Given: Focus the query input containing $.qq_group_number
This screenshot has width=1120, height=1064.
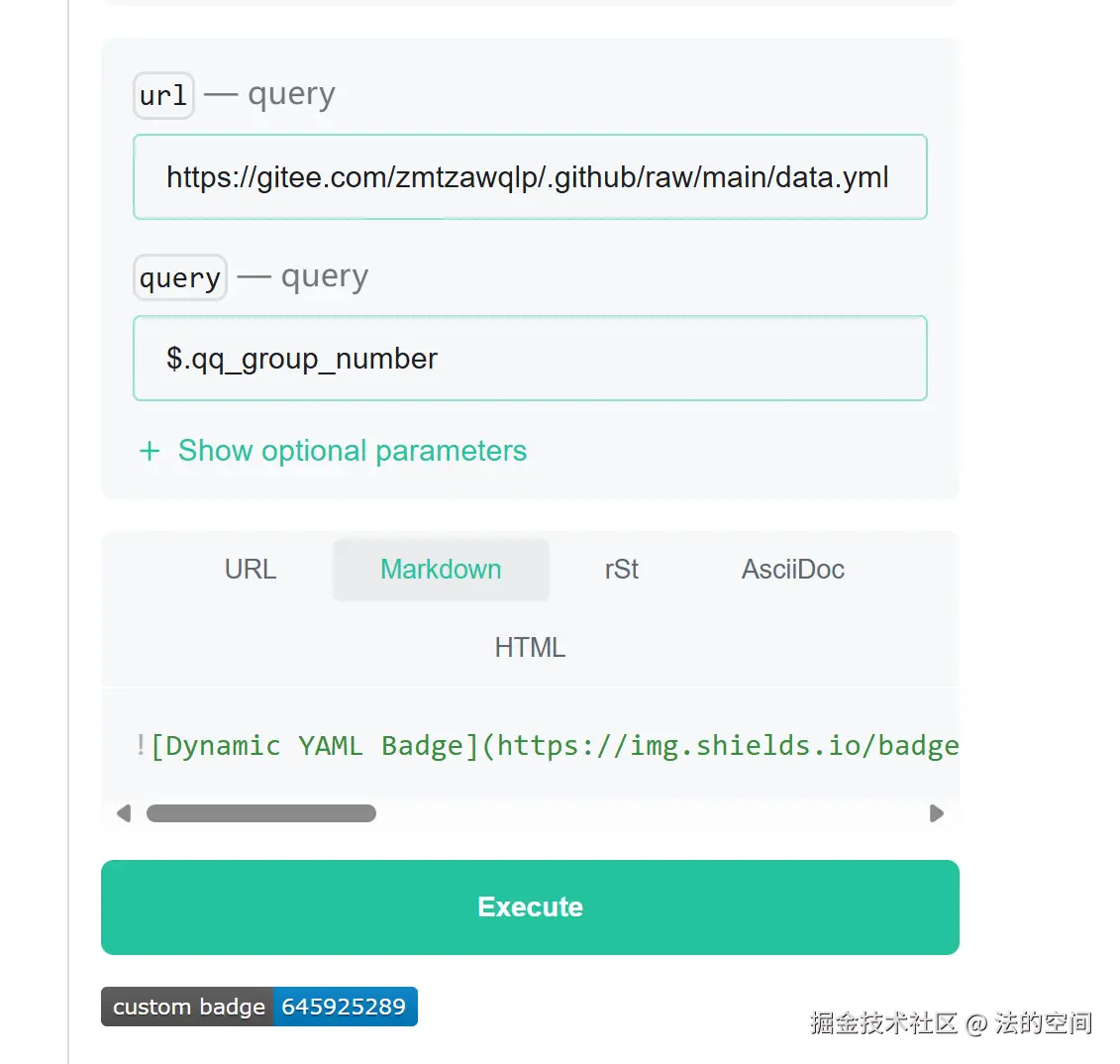Looking at the screenshot, I should (x=530, y=359).
